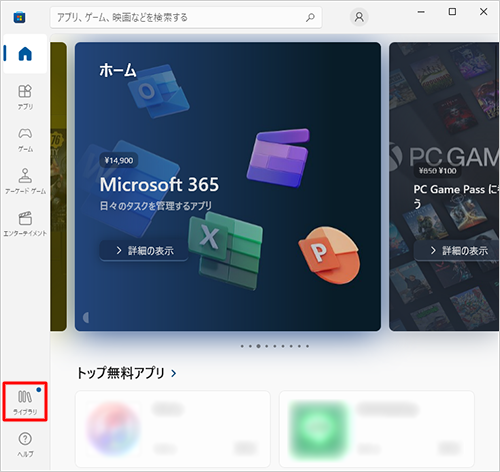This screenshot has height=472, width=500.
Task: Click the partially visible yellow banner on left
Action: tap(58, 187)
